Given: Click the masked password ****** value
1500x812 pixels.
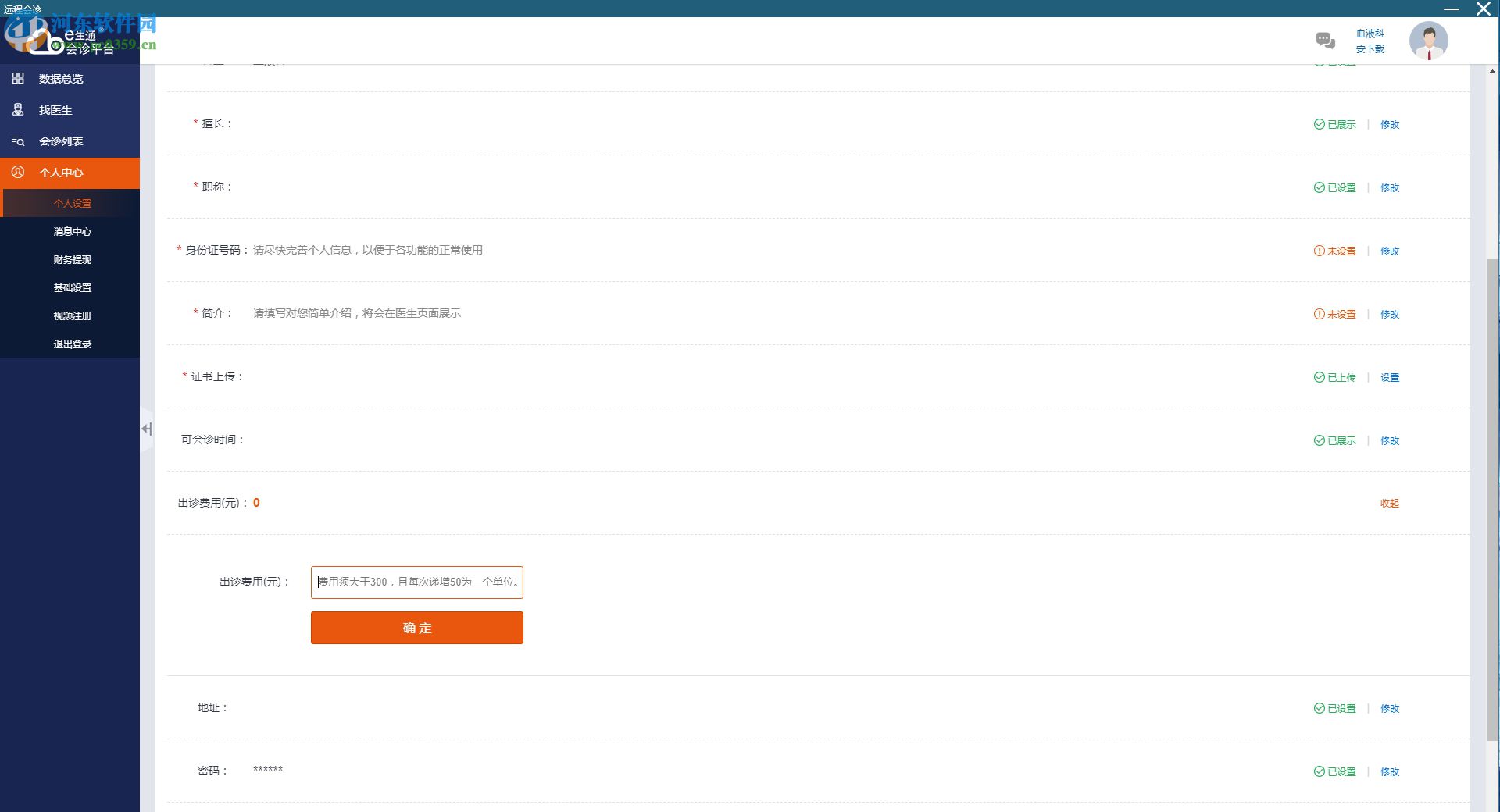Looking at the screenshot, I should [268, 770].
